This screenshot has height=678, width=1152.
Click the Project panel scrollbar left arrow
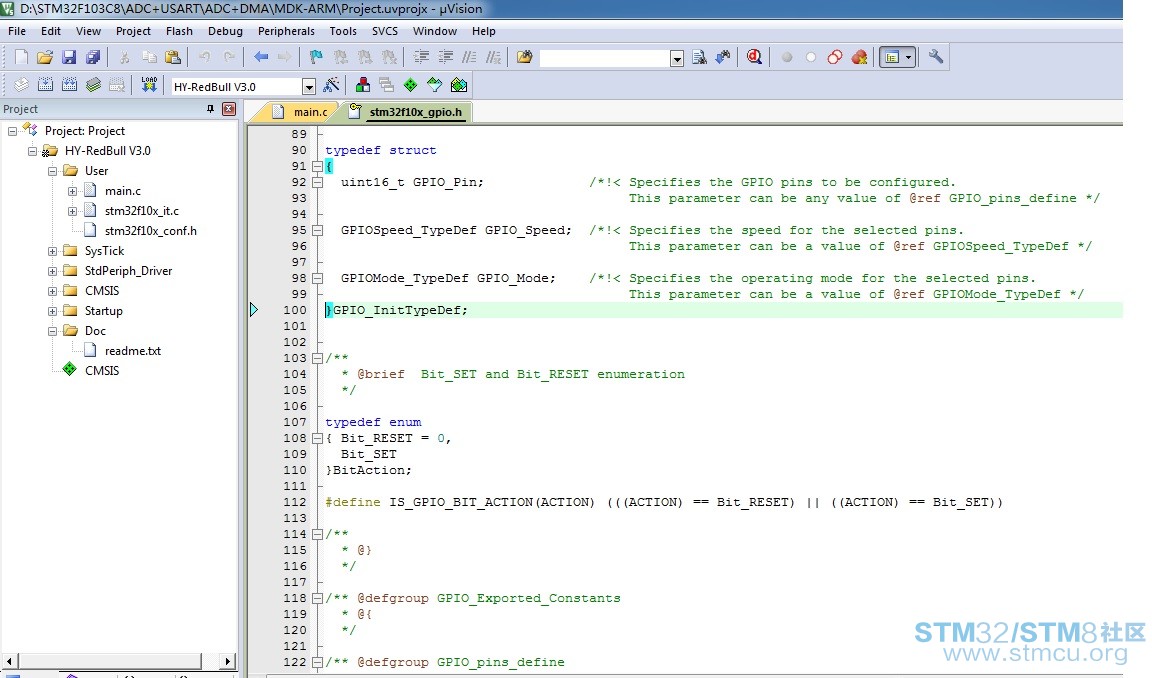pyautogui.click(x=9, y=661)
